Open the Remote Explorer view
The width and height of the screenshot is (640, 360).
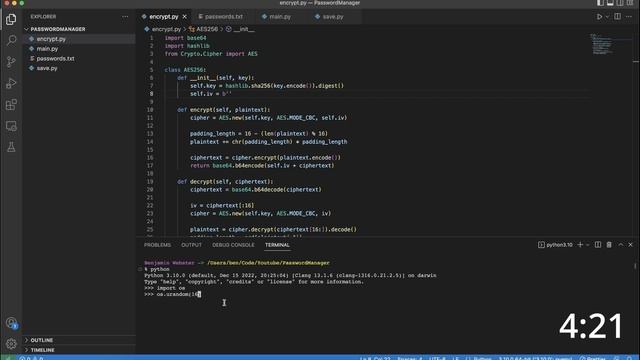tap(11, 126)
